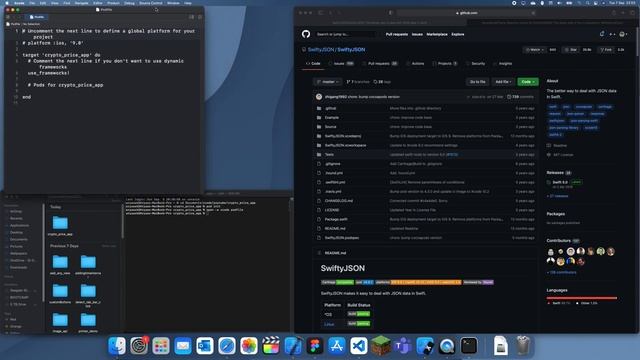
Task: Launch Outlook from the Dock
Action: (x=205, y=346)
